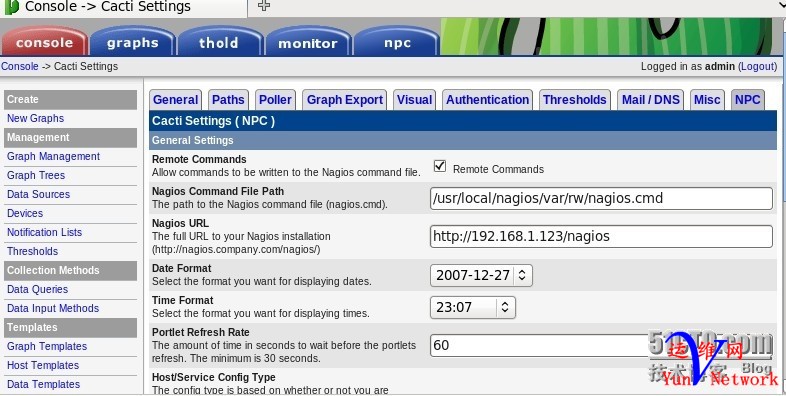Click the Host/Service Config Type label

214,377
